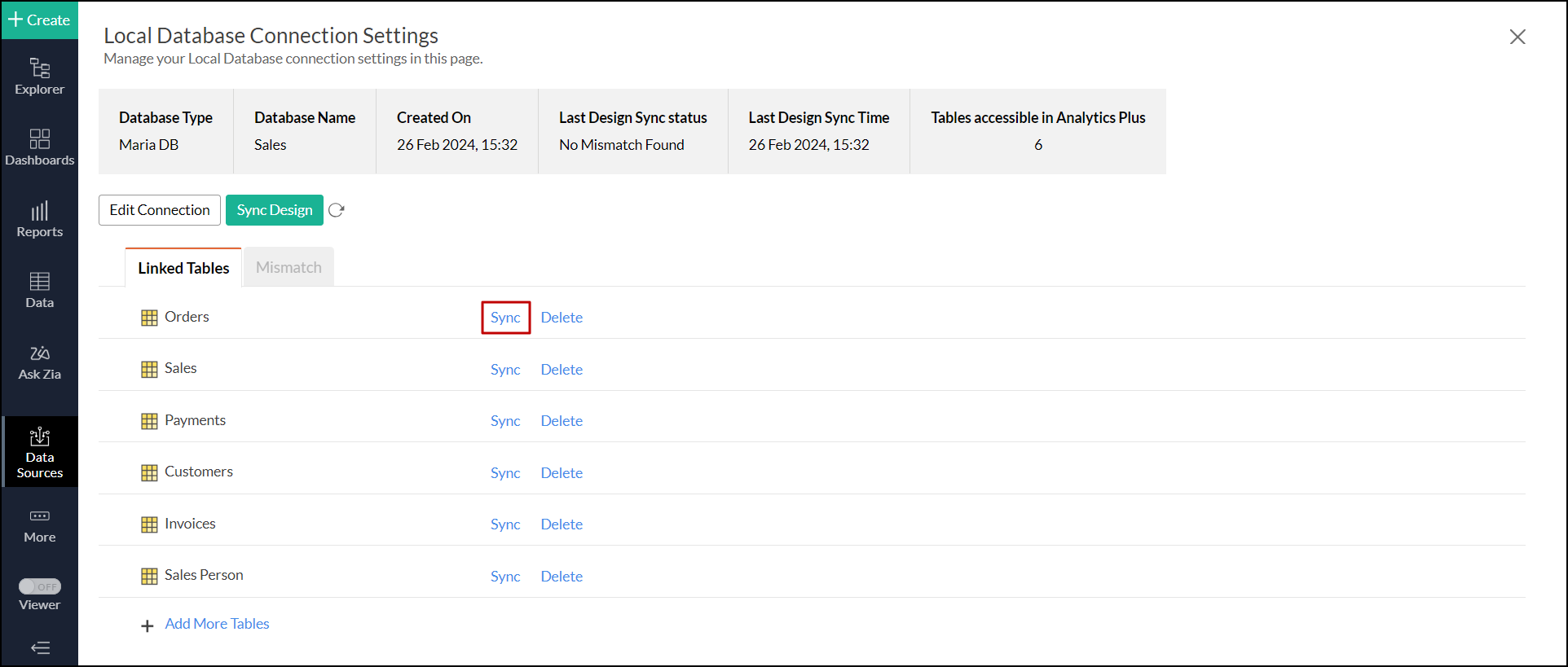Click the Create button
The height and width of the screenshot is (667, 1568).
point(39,20)
